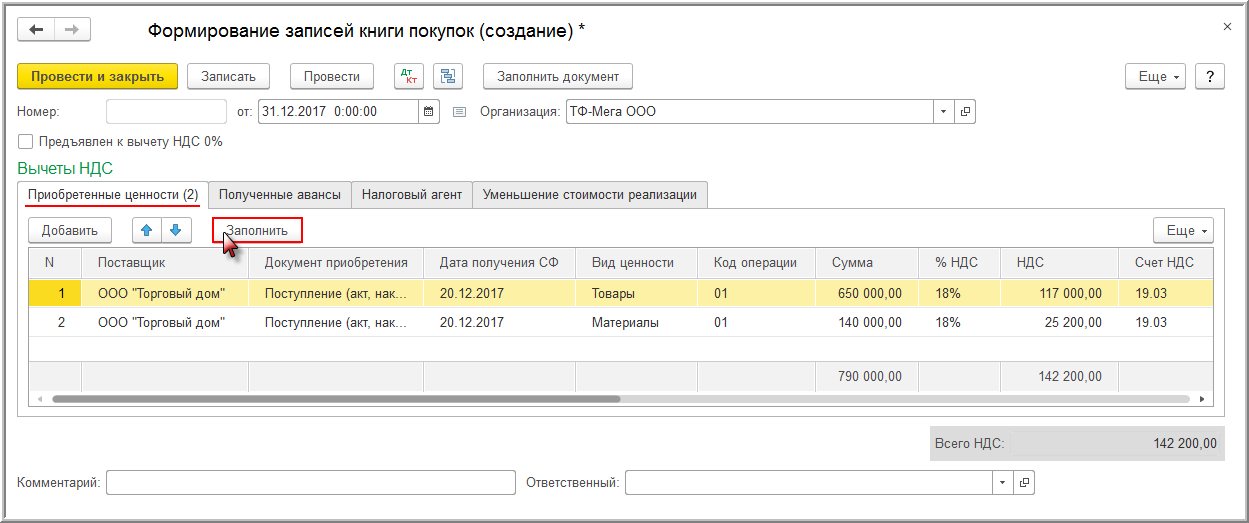This screenshot has width=1249, height=523.
Task: Focus the Организация field ТФ-Мега ООО
Action: 750,111
